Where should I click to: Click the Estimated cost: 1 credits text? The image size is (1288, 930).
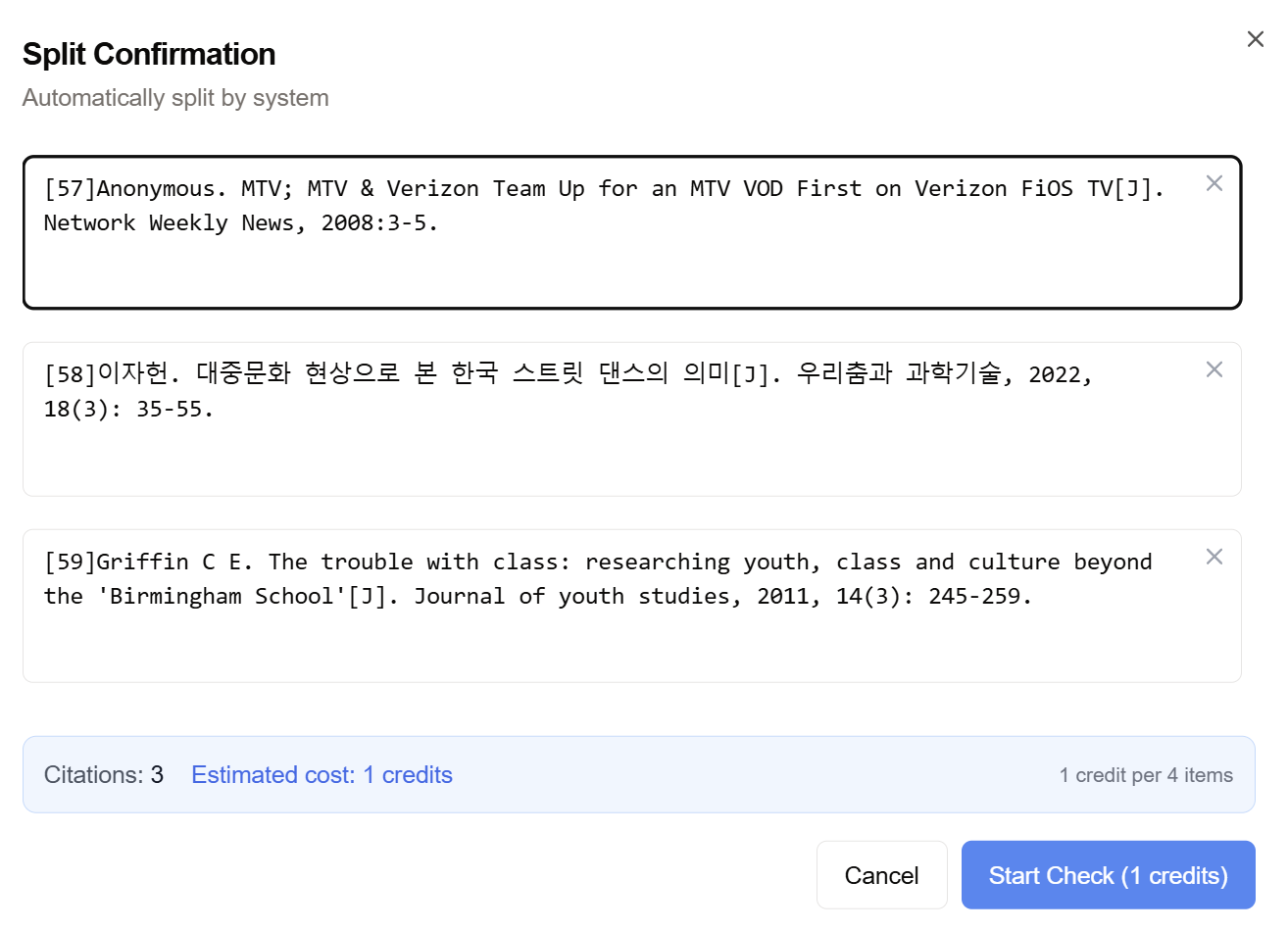(x=322, y=775)
